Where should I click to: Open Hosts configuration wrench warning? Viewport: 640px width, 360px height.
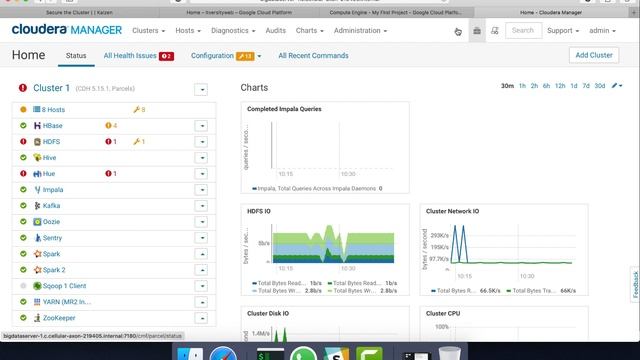pyautogui.click(x=139, y=109)
